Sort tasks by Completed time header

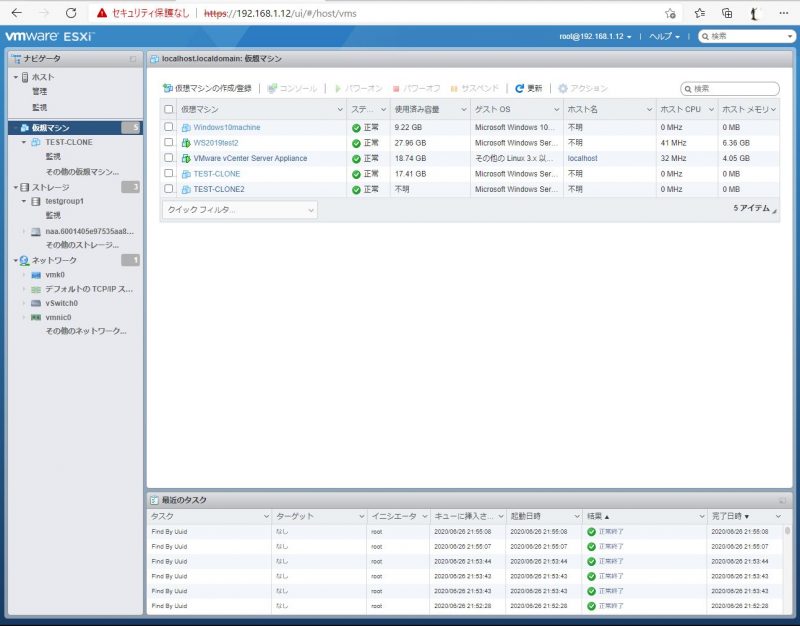click(745, 516)
